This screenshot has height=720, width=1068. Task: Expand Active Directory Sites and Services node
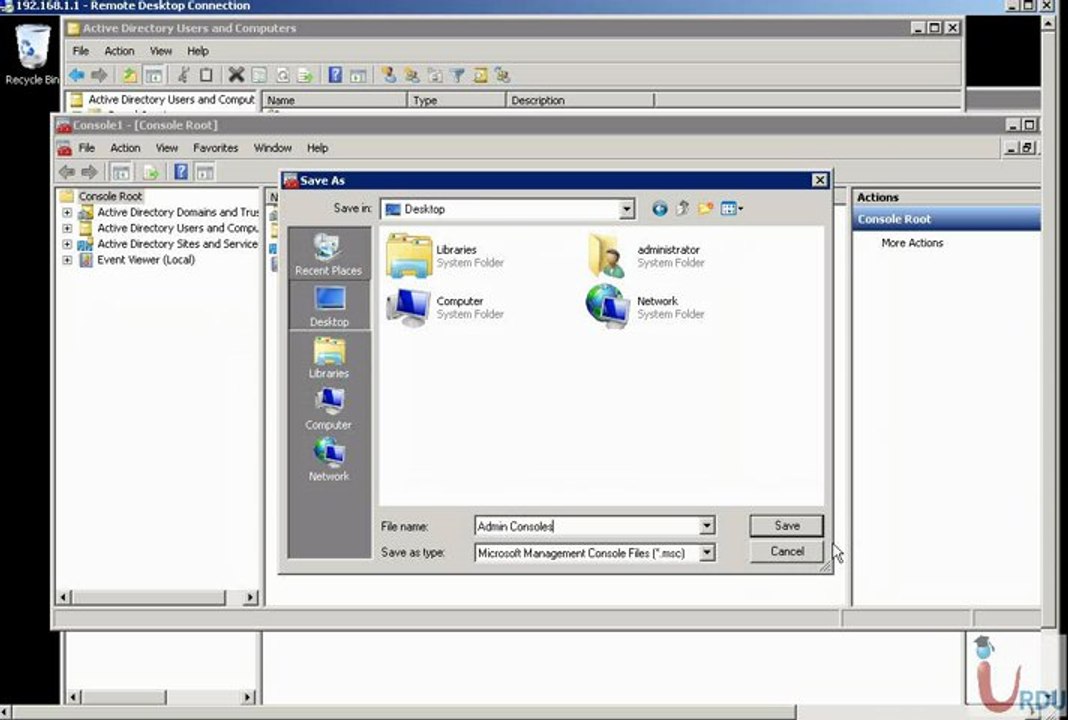67,244
